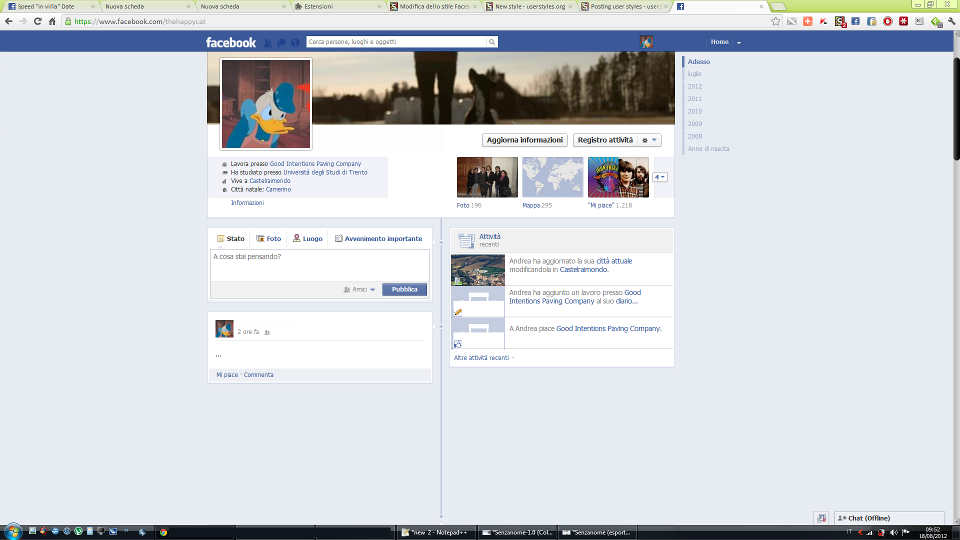Click the browser home button

(x=52, y=21)
